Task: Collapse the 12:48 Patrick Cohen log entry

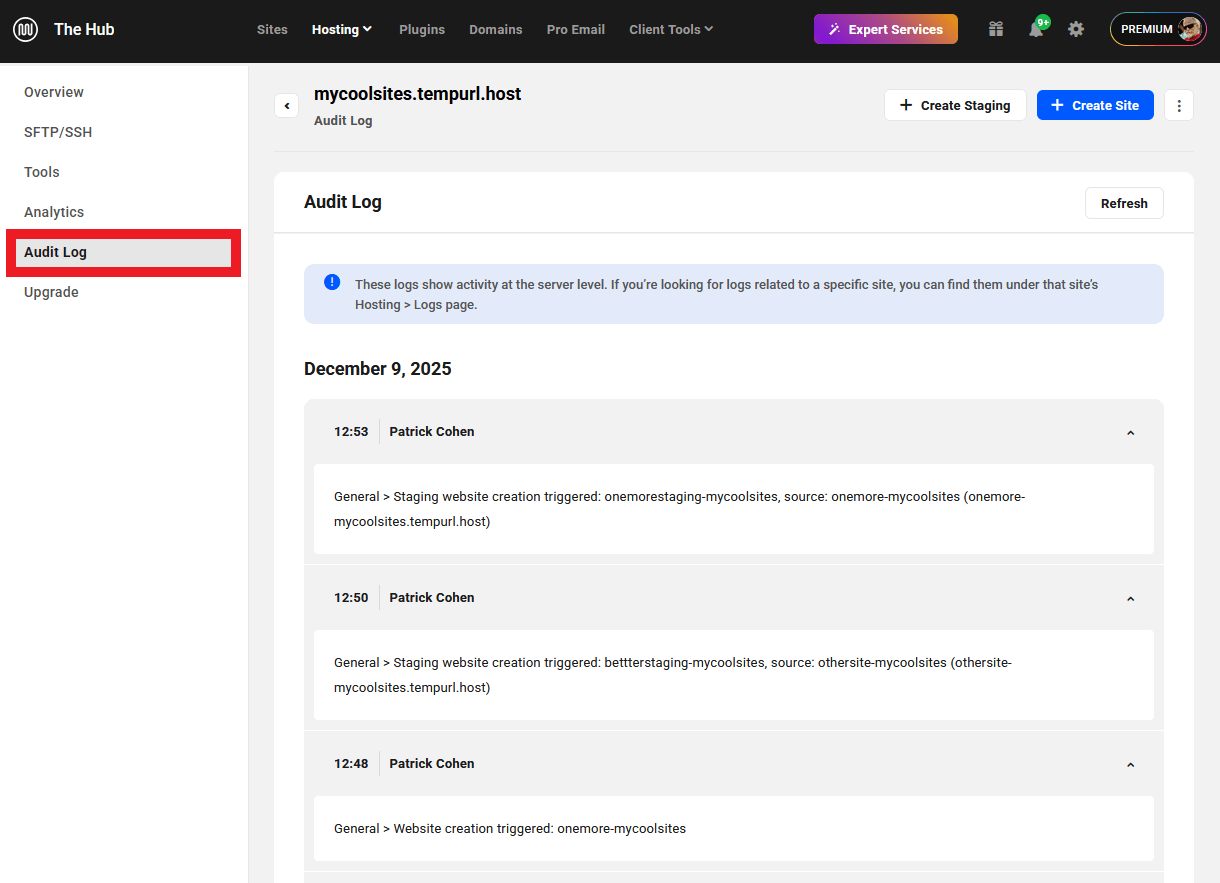Action: [1131, 765]
